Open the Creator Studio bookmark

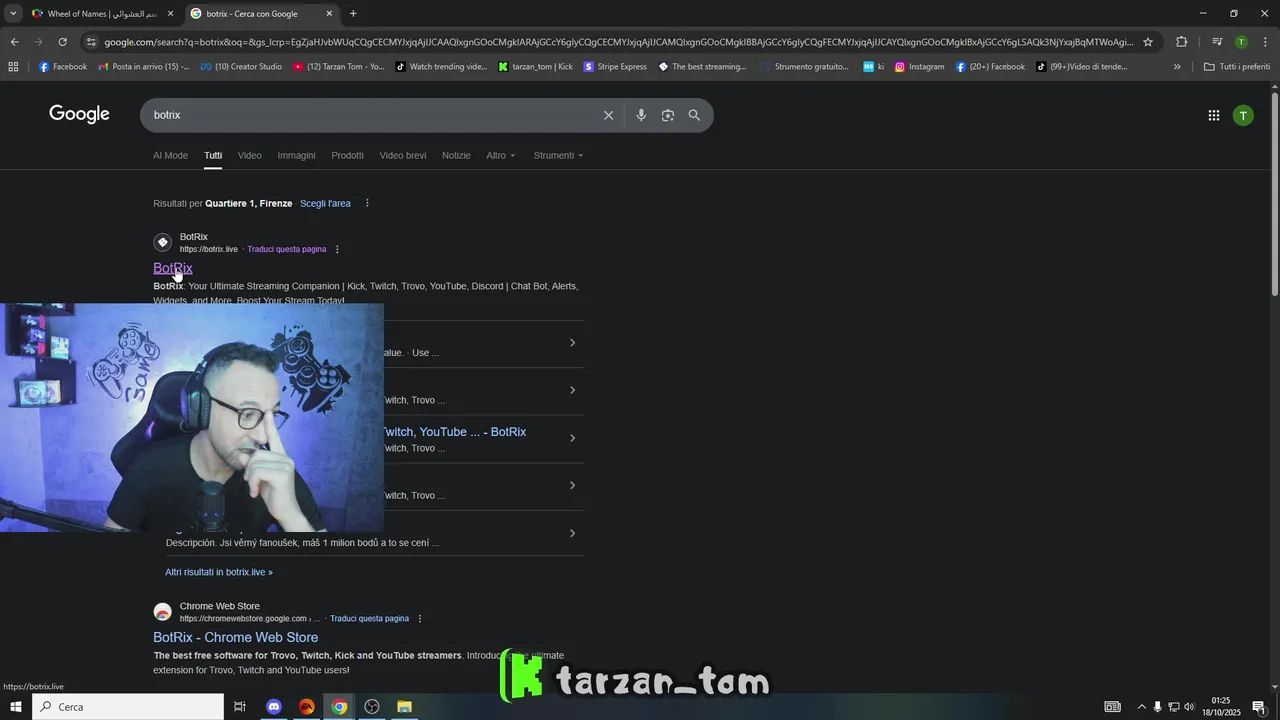[241, 67]
